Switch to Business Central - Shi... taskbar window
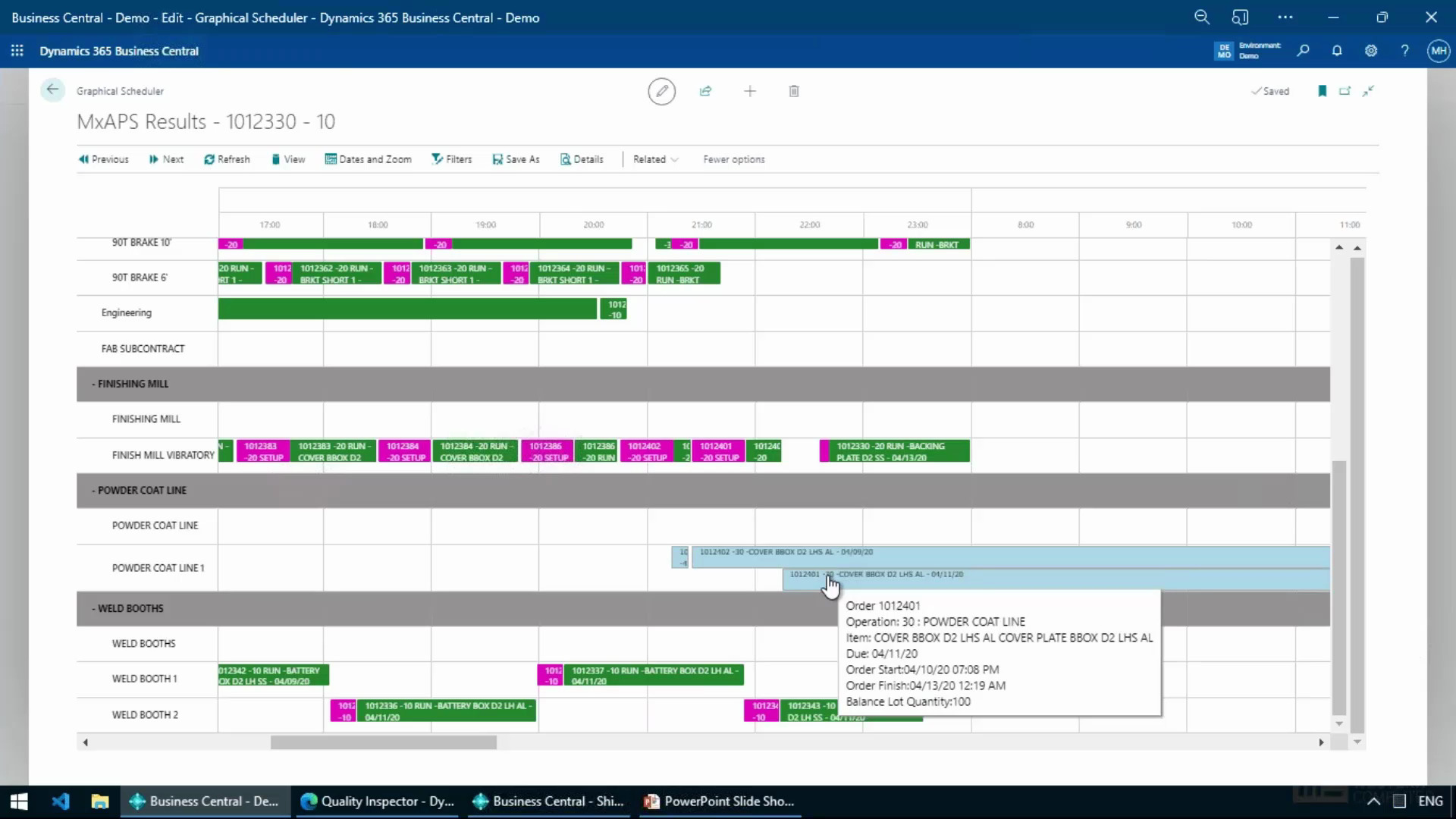1456x819 pixels. pos(548,801)
